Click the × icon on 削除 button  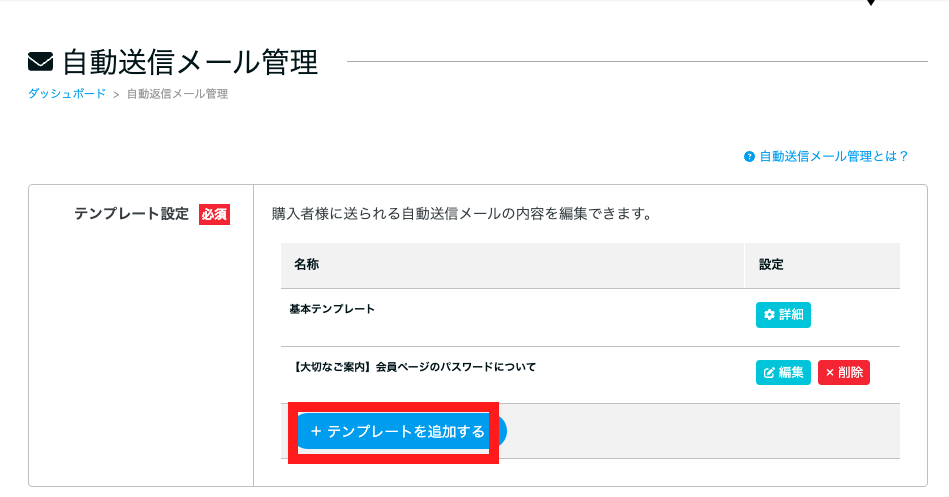[x=830, y=372]
